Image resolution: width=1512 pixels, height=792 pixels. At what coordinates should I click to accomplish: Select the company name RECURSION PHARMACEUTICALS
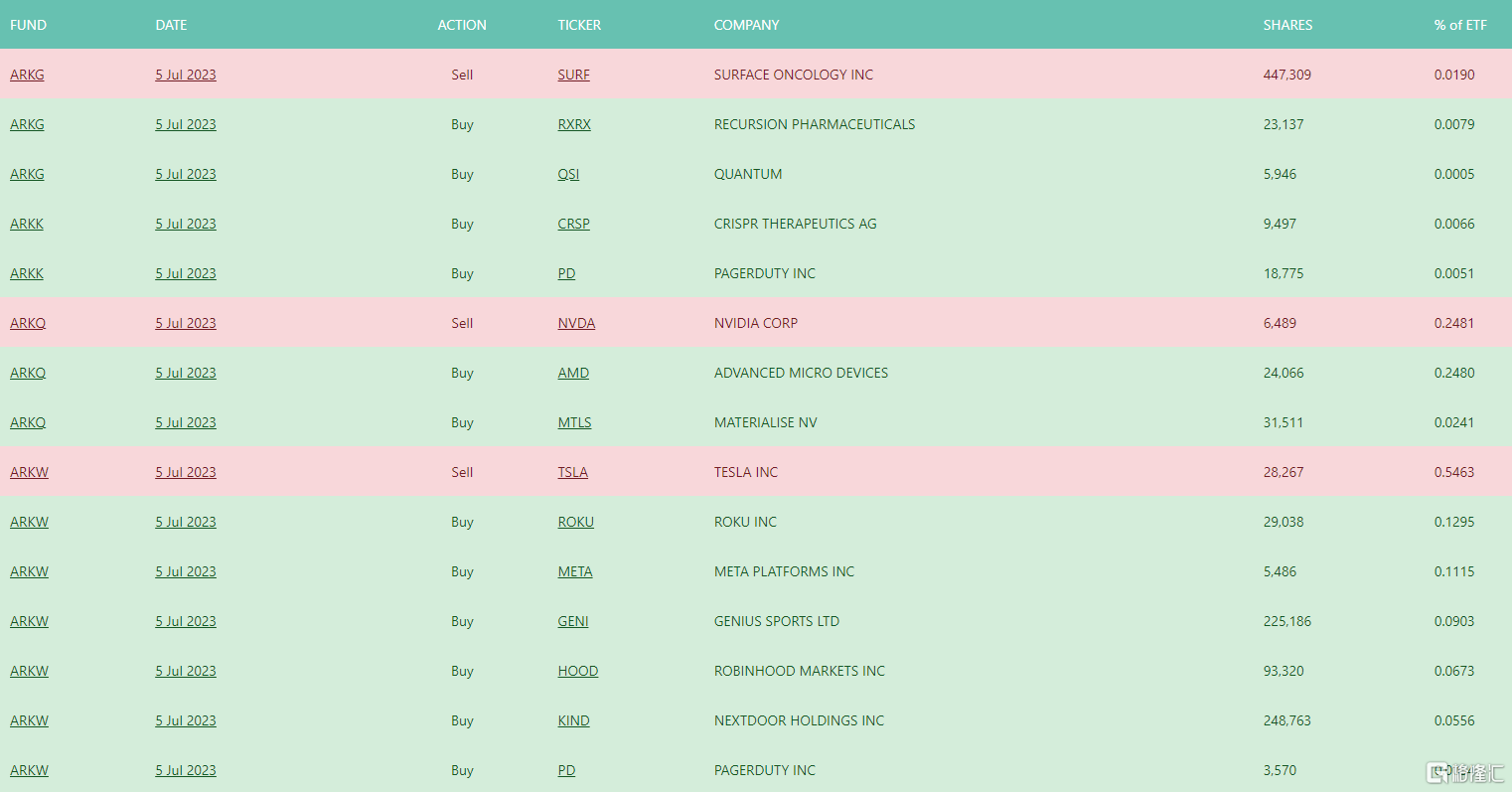[815, 124]
